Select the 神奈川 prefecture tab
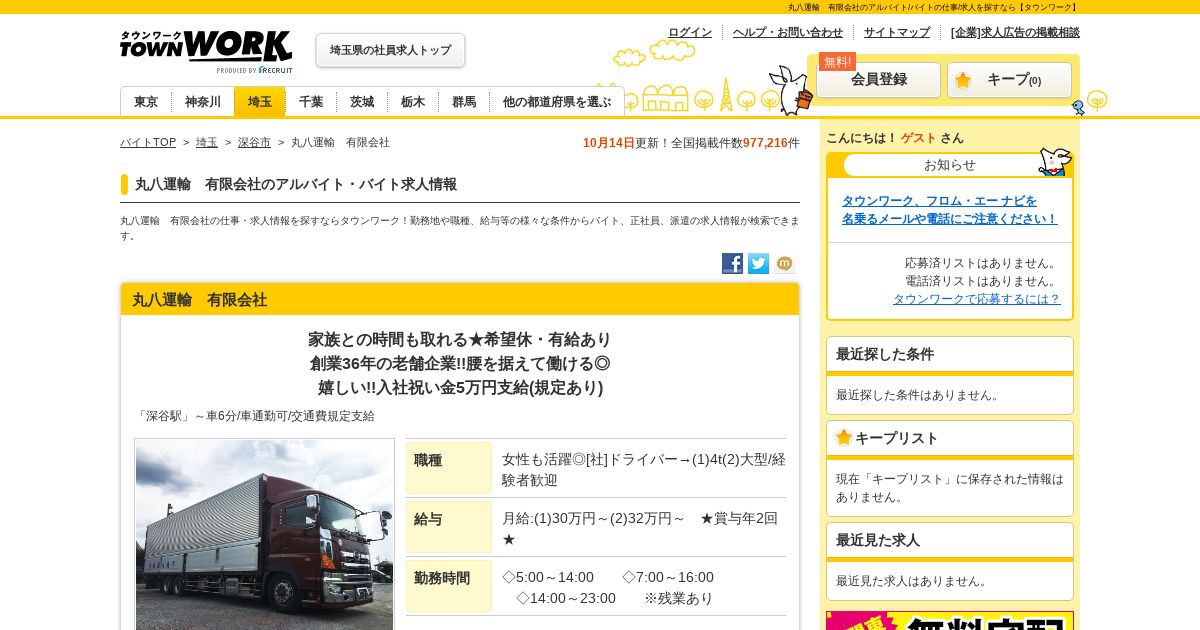The height and width of the screenshot is (630, 1200). pos(203,102)
